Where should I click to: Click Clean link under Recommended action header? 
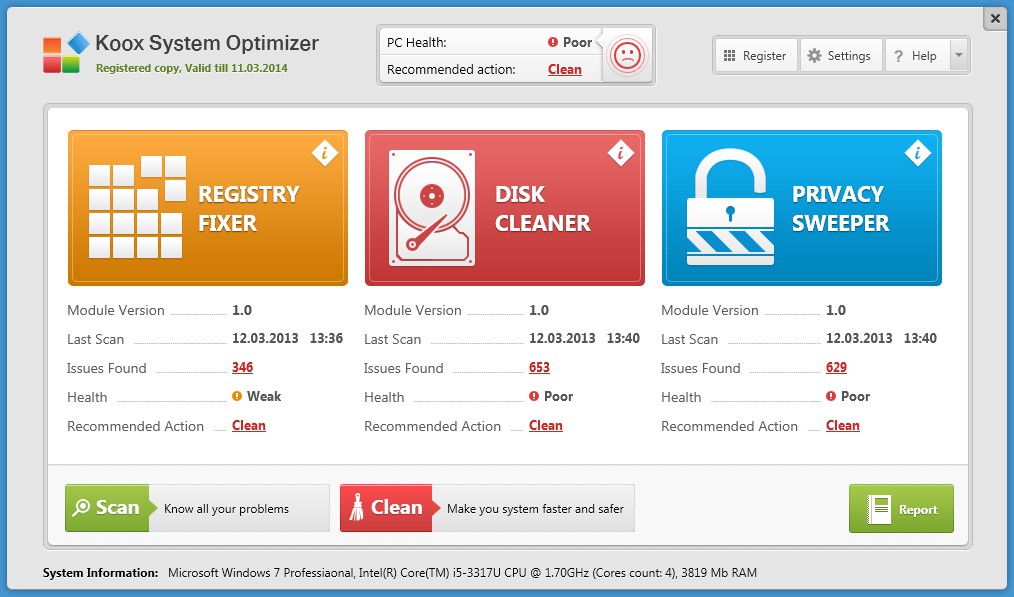tap(565, 69)
